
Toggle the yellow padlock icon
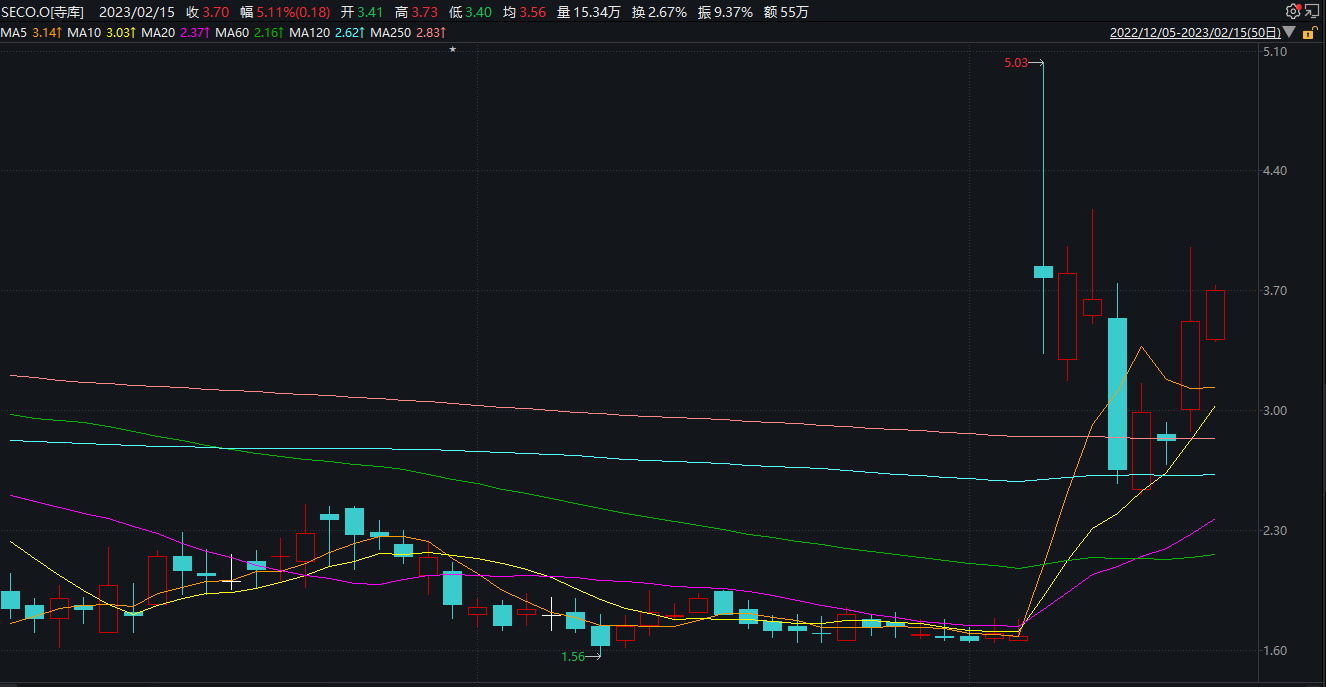[x=1308, y=33]
